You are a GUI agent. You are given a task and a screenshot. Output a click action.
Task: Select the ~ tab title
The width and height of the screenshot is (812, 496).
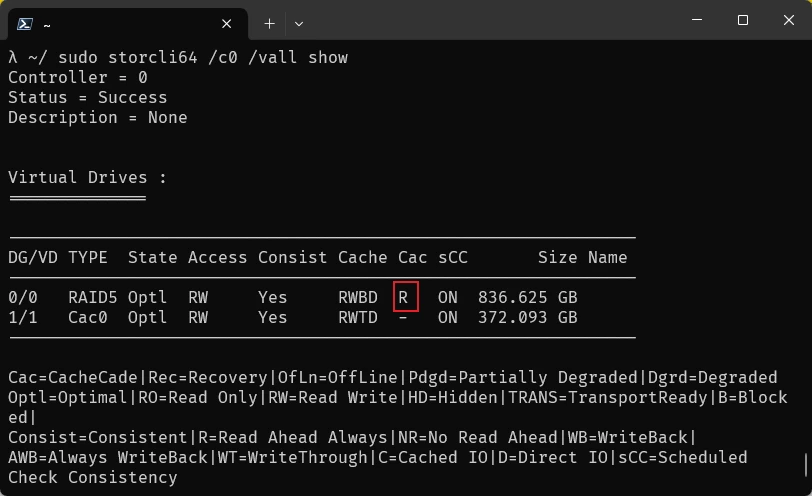click(47, 25)
